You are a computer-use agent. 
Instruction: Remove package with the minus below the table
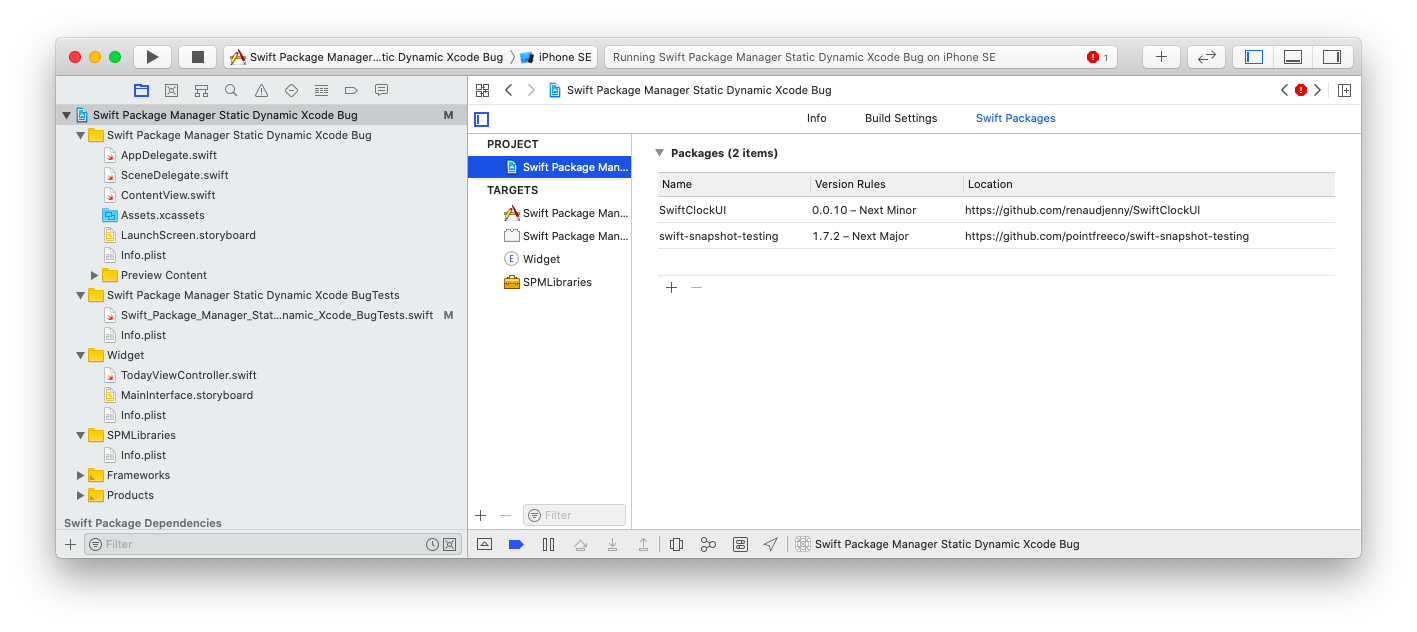(697, 288)
